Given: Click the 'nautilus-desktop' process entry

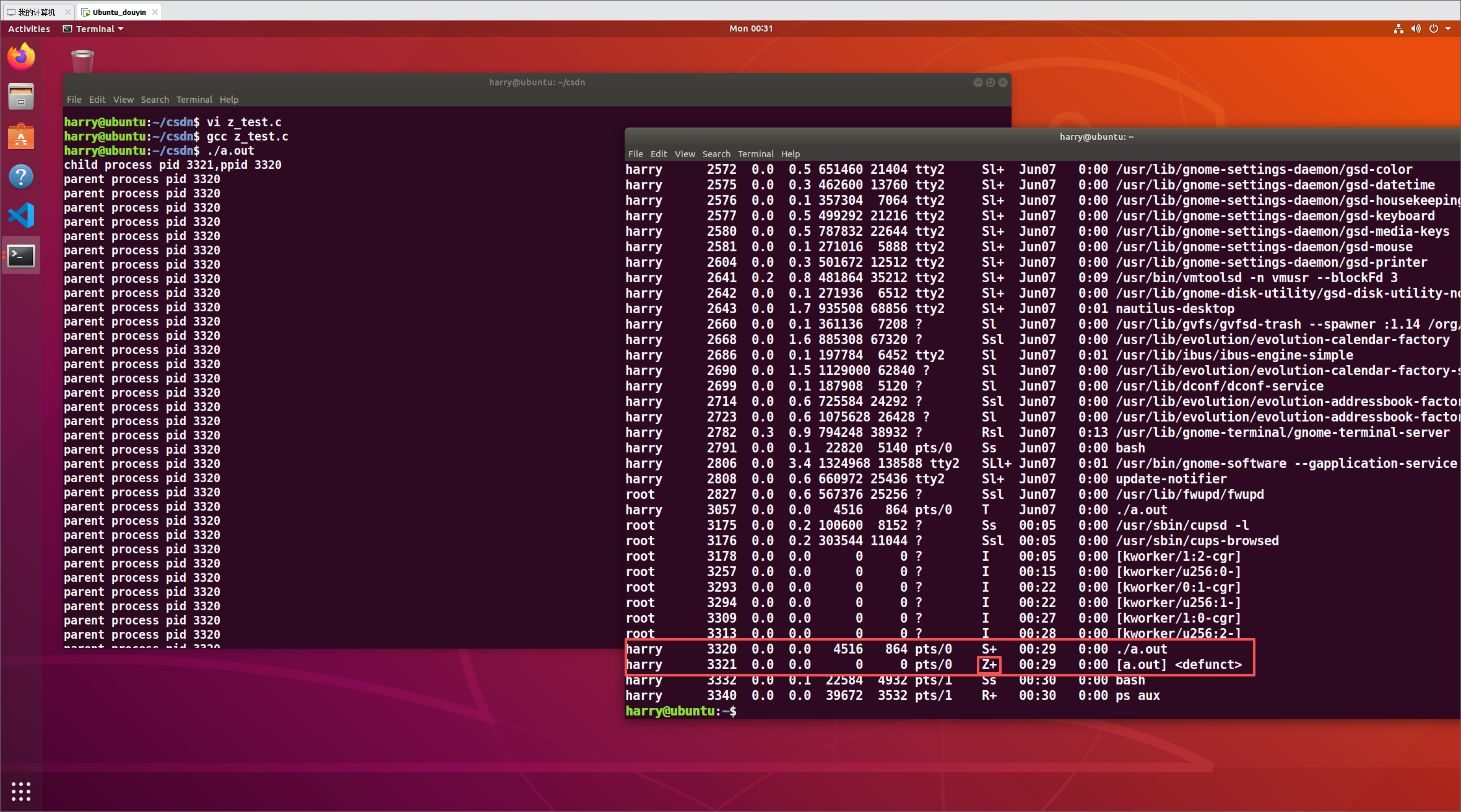Looking at the screenshot, I should tap(1175, 309).
